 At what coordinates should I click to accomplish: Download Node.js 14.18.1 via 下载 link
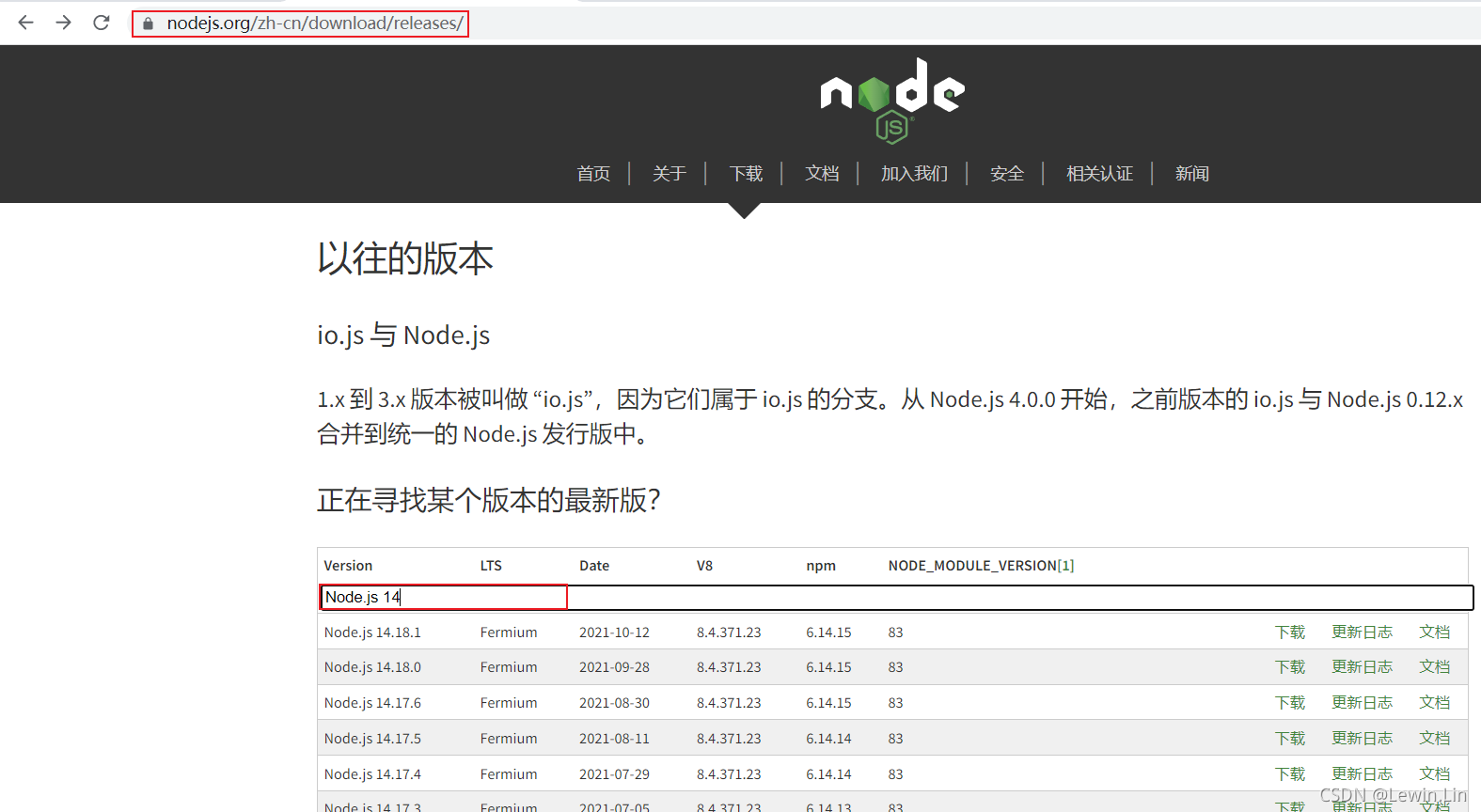tap(1290, 632)
